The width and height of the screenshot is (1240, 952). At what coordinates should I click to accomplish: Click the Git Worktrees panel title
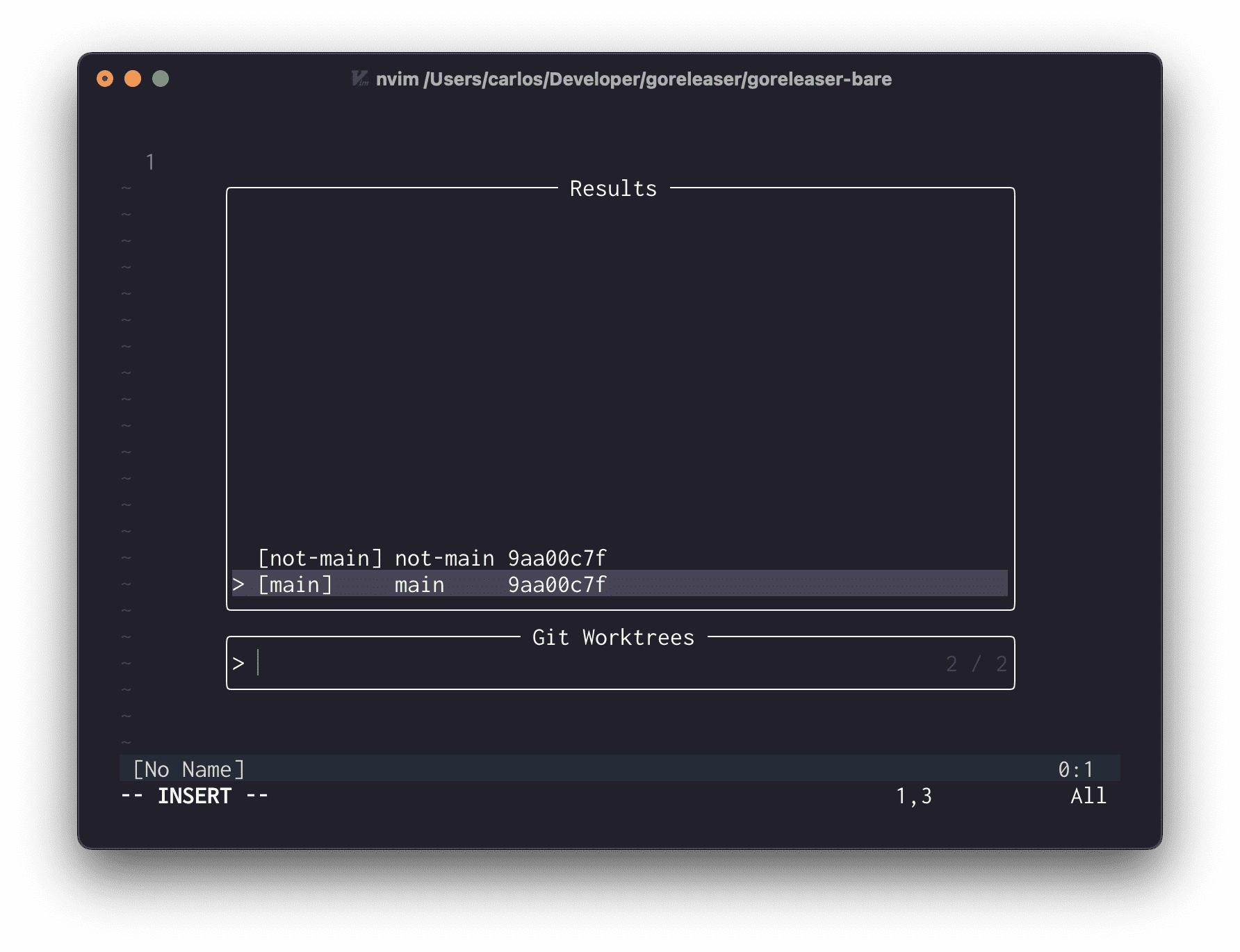tap(612, 637)
